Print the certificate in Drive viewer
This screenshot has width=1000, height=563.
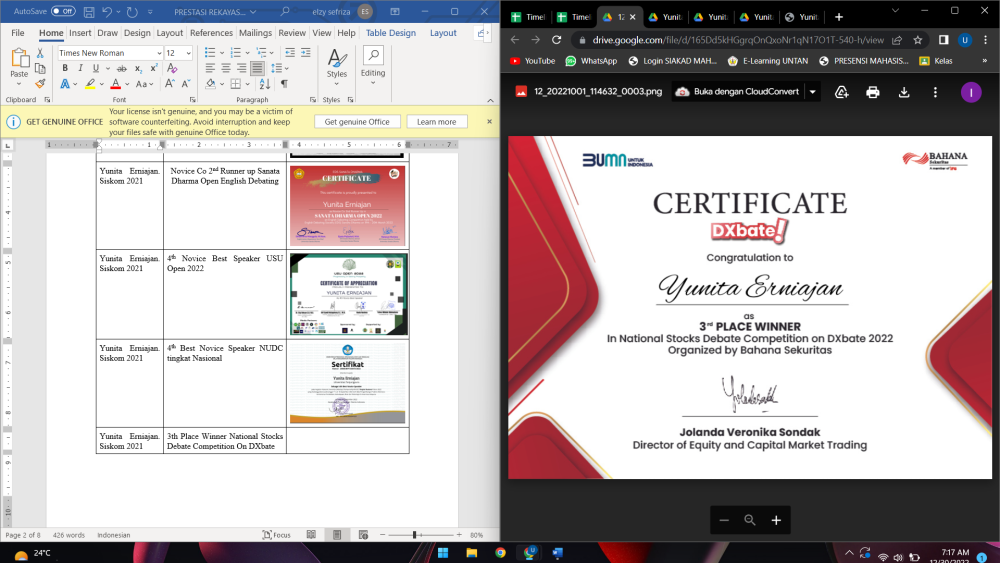[872, 92]
